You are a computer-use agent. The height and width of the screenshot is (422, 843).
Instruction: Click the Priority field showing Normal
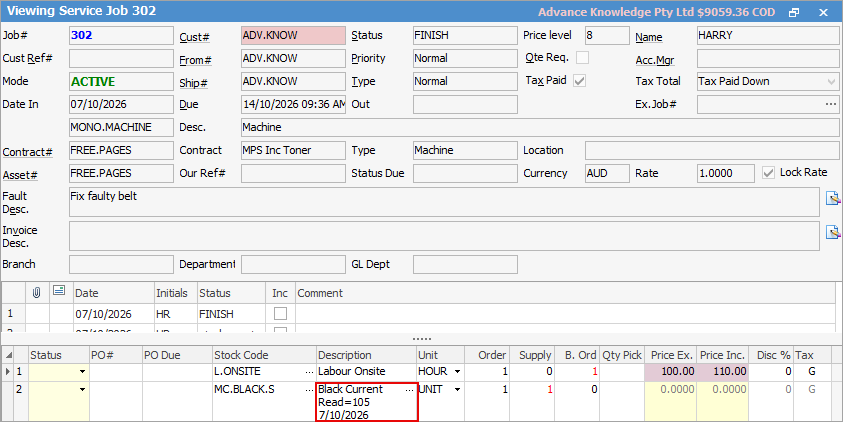tap(465, 59)
